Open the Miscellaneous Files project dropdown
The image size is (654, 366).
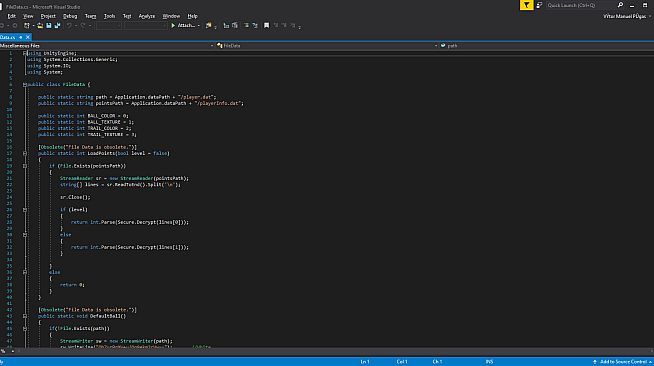pyautogui.click(x=107, y=45)
